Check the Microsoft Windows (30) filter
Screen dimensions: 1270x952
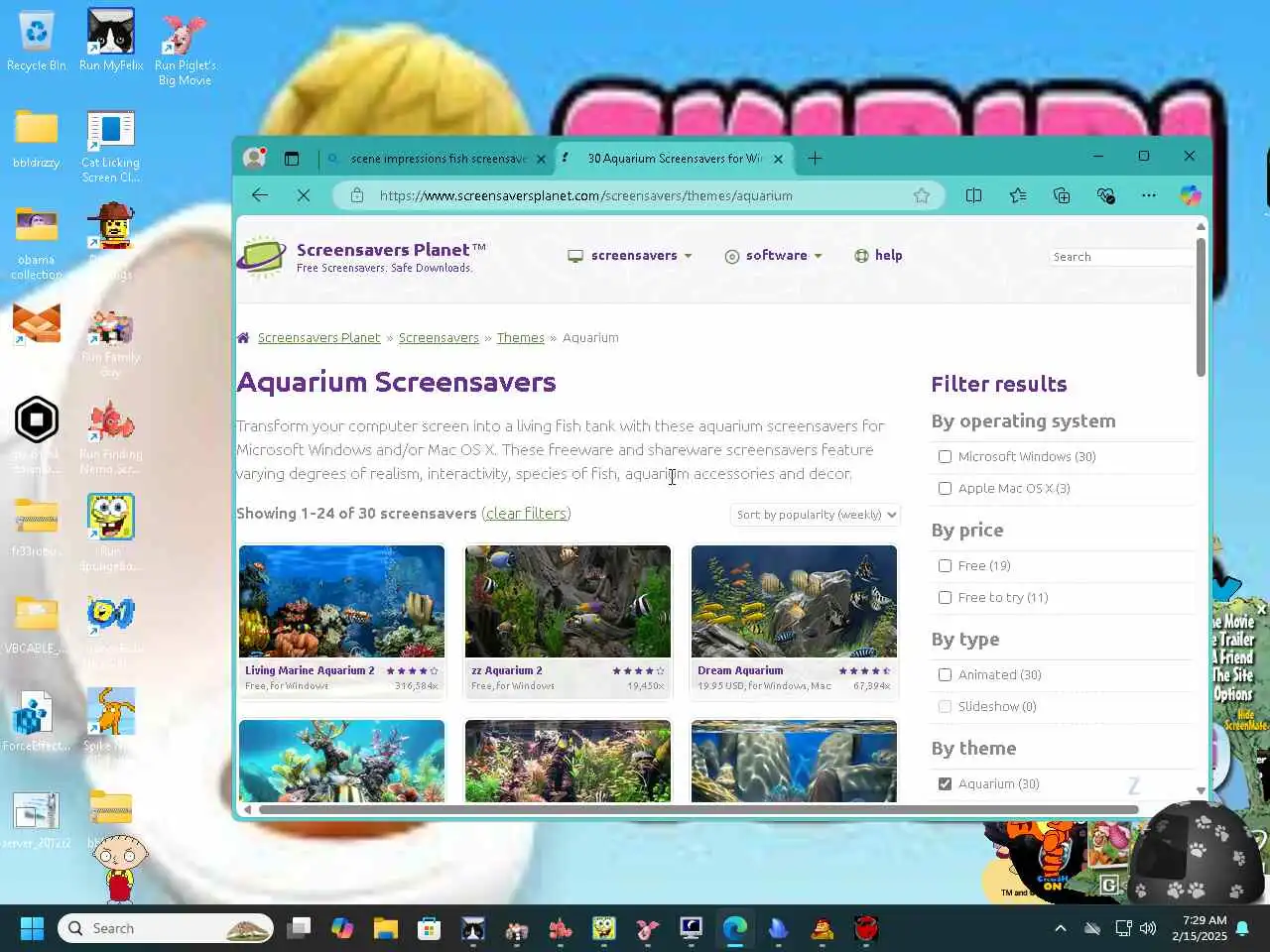945,457
